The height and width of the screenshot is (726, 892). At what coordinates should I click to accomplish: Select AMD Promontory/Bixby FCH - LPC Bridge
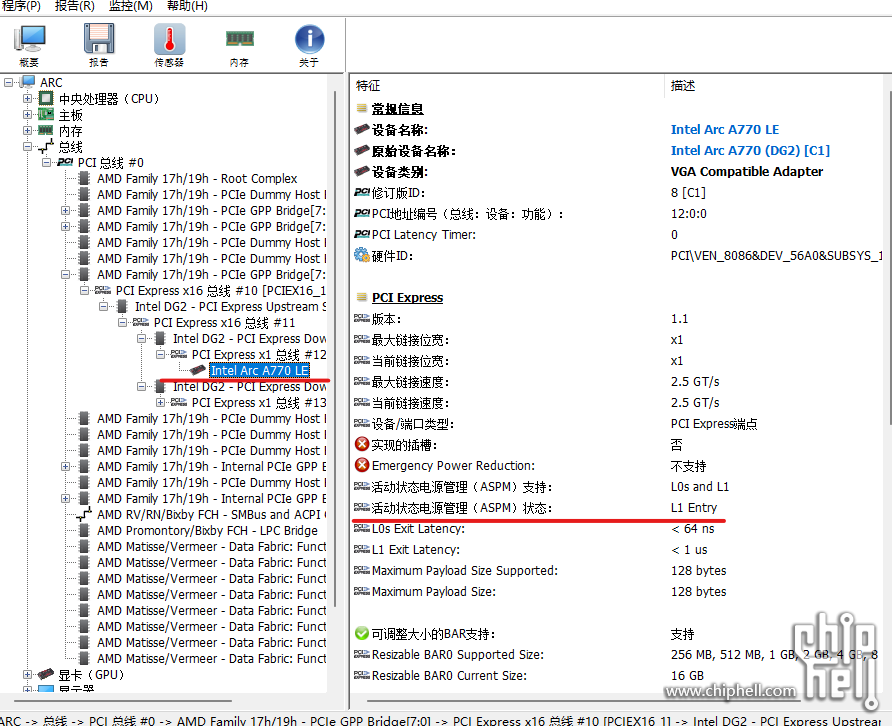click(x=207, y=530)
